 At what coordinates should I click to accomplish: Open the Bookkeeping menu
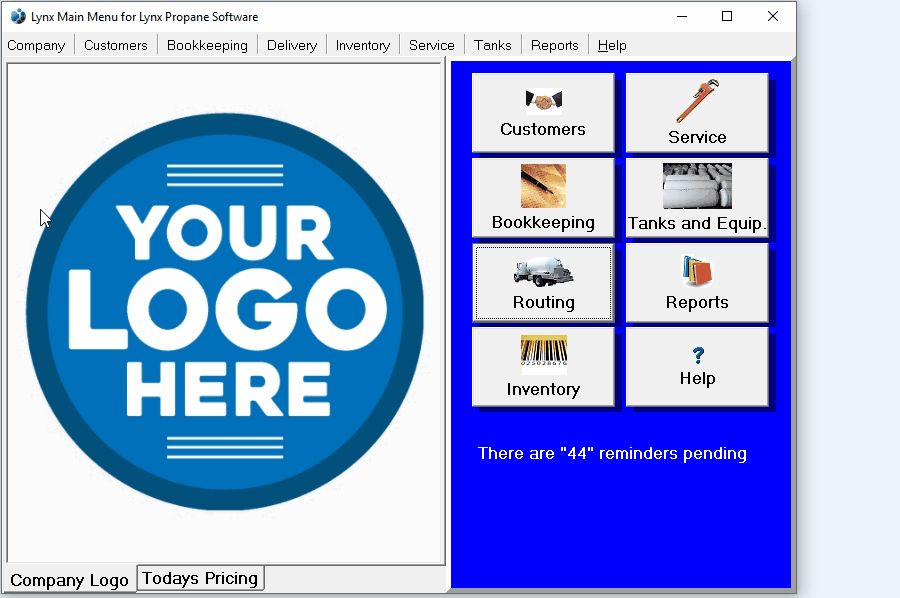click(x=207, y=45)
